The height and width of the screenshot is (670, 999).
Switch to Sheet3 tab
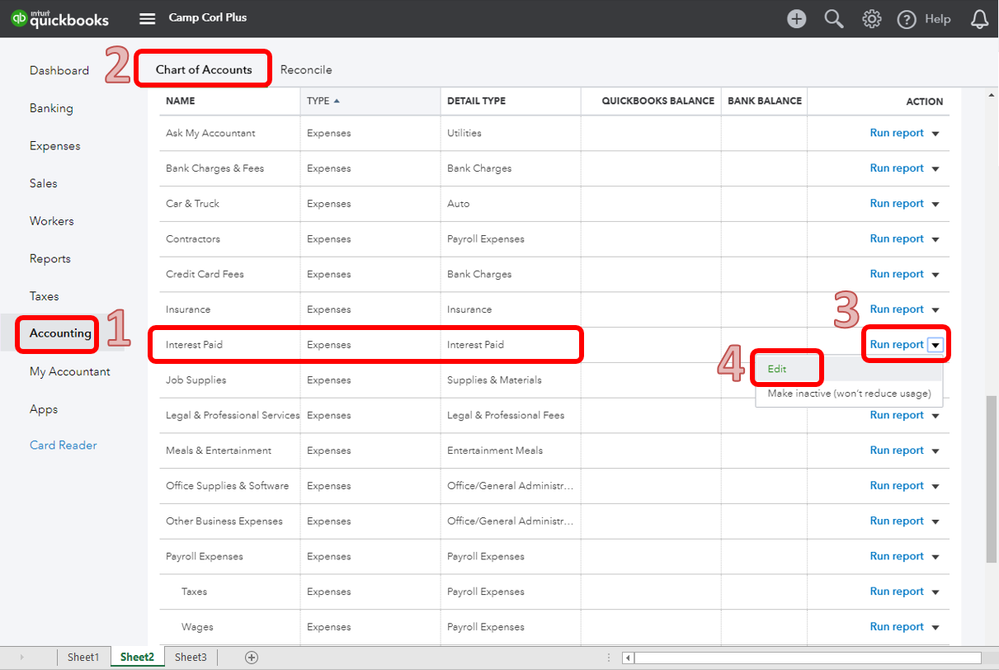(x=190, y=657)
